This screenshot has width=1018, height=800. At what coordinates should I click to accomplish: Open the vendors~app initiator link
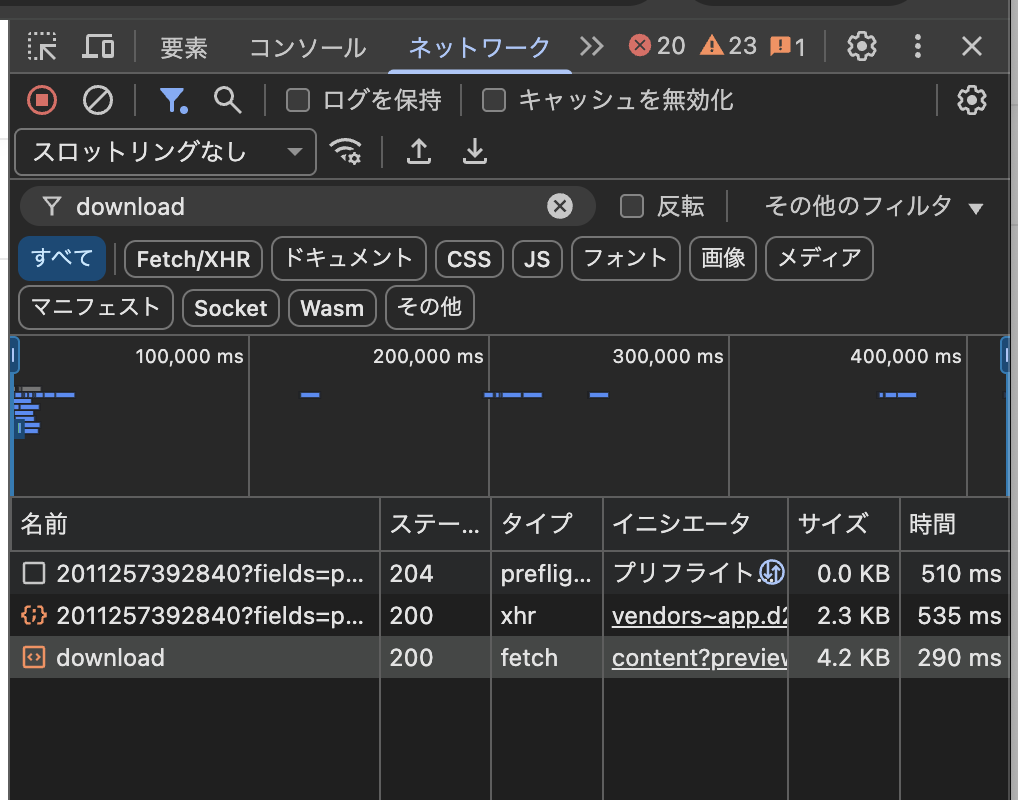(699, 616)
